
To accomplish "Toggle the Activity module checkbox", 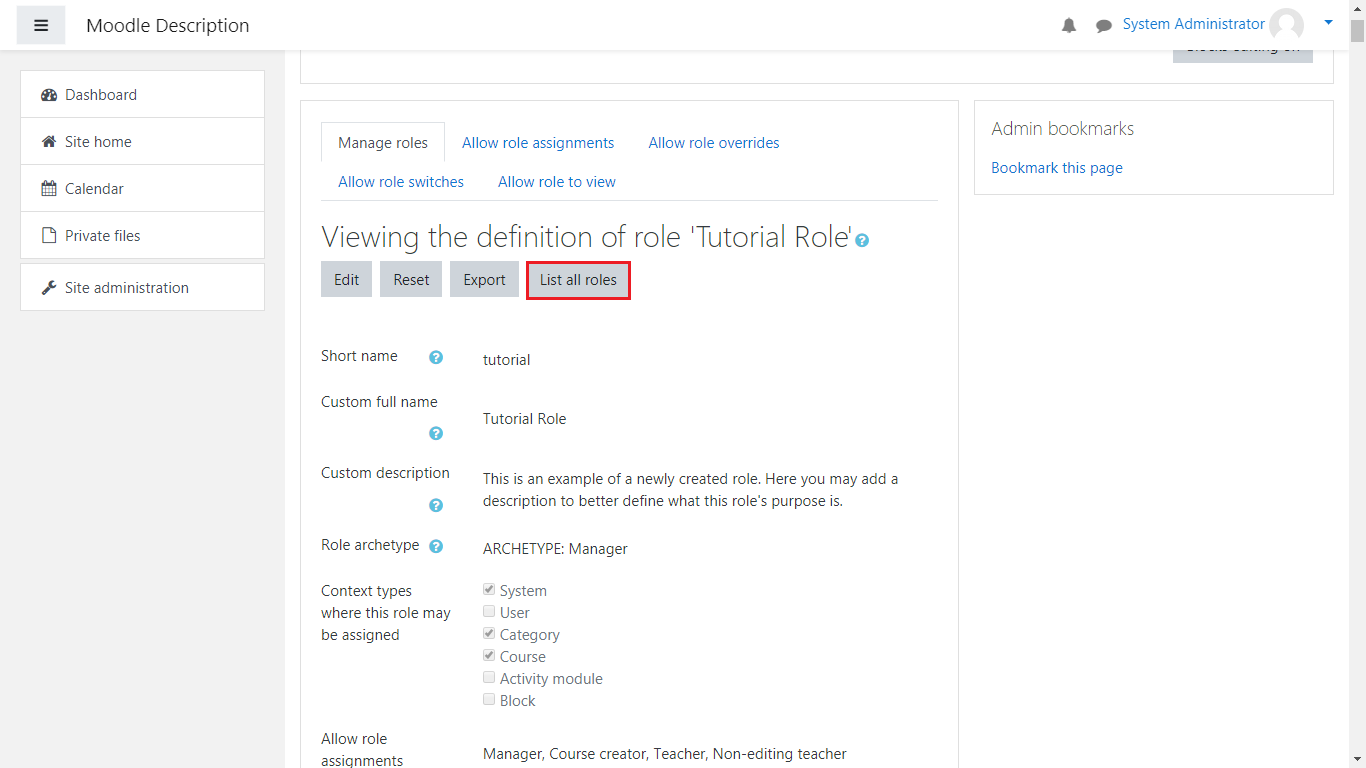I will pos(489,678).
